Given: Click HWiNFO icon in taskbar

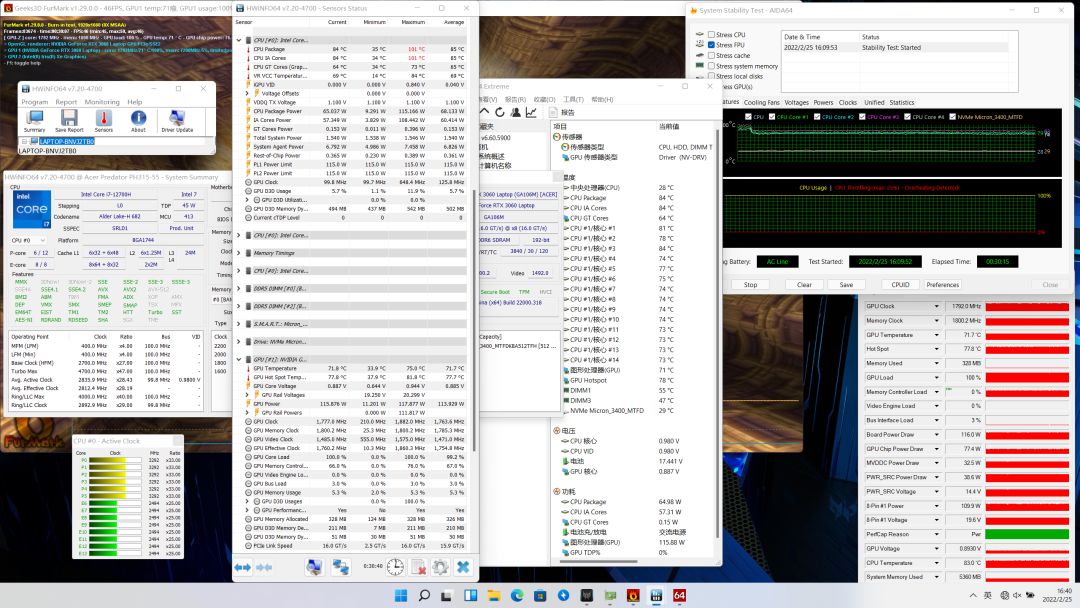Looking at the screenshot, I should pyautogui.click(x=656, y=596).
